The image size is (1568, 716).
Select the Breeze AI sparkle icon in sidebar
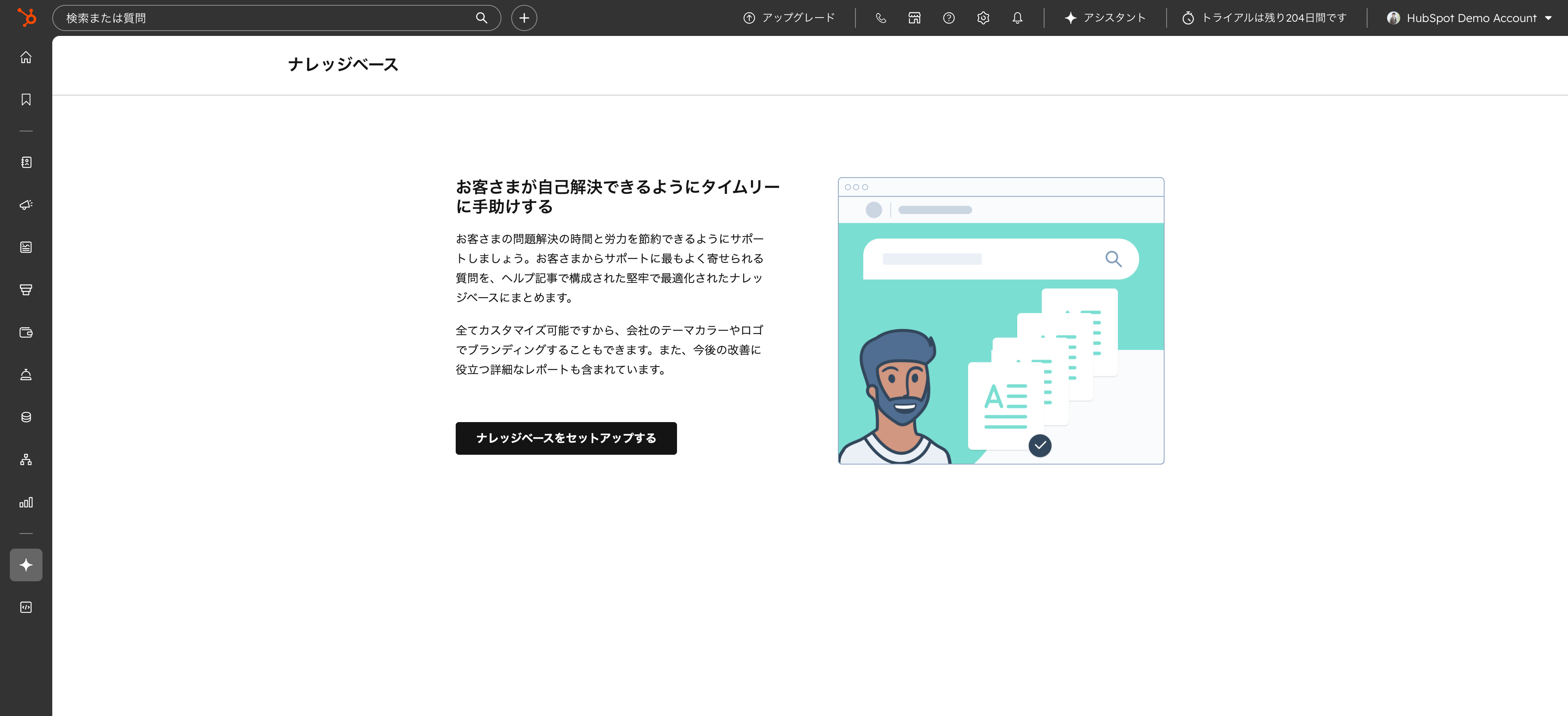26,565
